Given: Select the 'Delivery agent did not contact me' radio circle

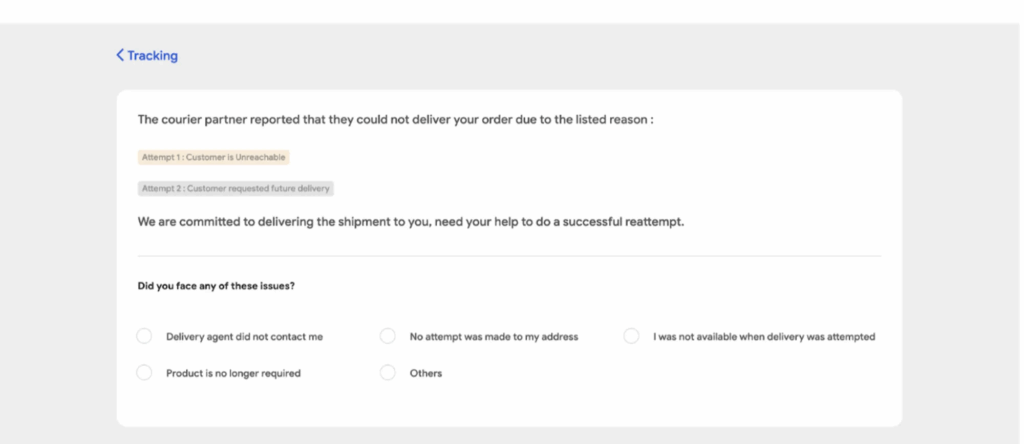Looking at the screenshot, I should point(144,337).
